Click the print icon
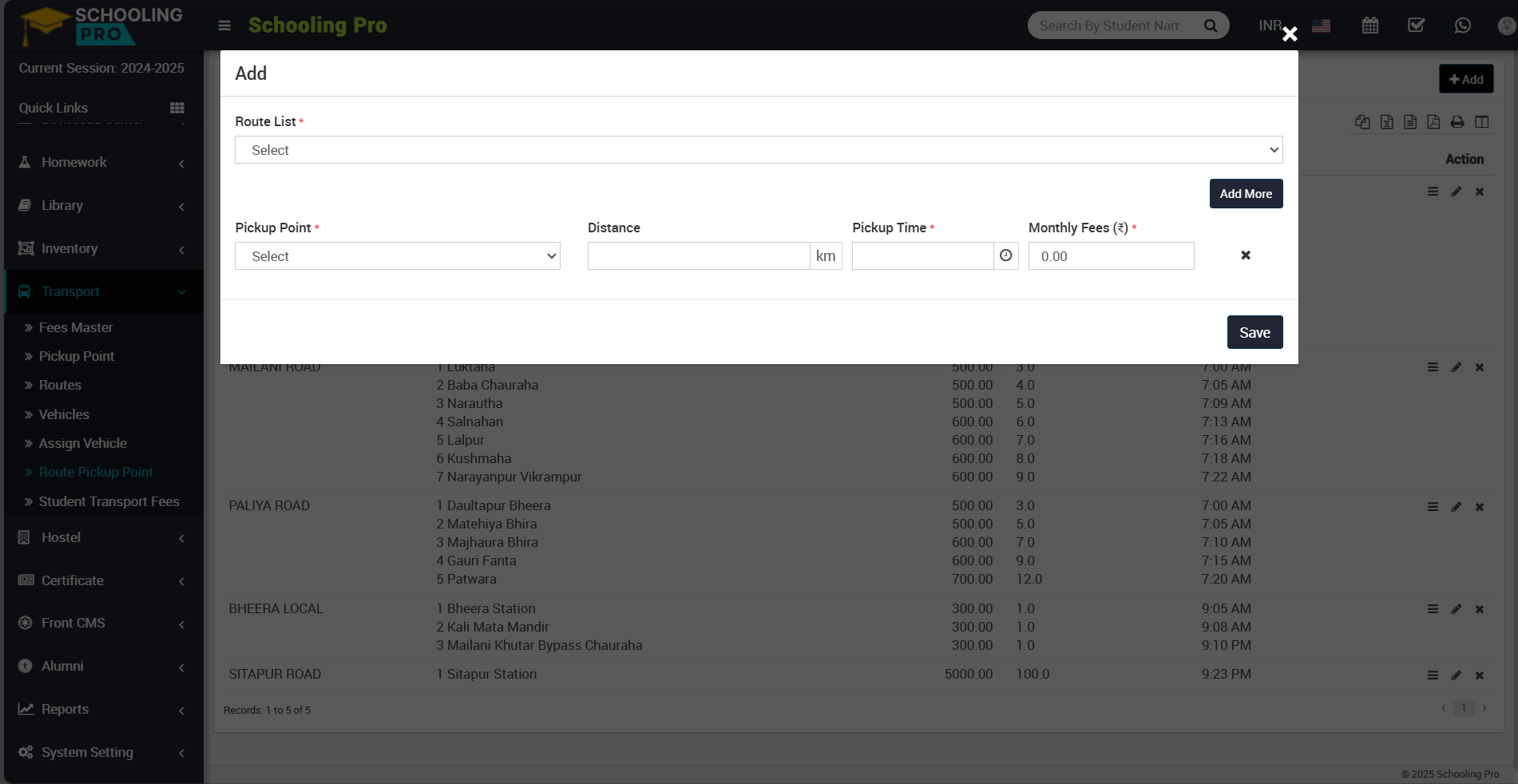This screenshot has width=1518, height=784. [1457, 122]
